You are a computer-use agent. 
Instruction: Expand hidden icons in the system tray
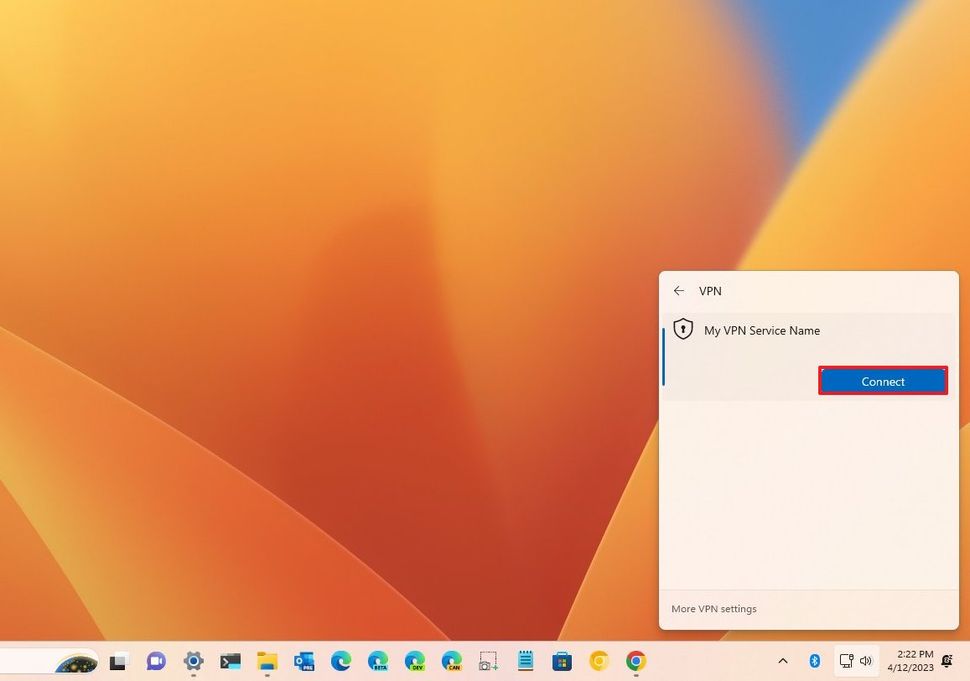pos(783,661)
